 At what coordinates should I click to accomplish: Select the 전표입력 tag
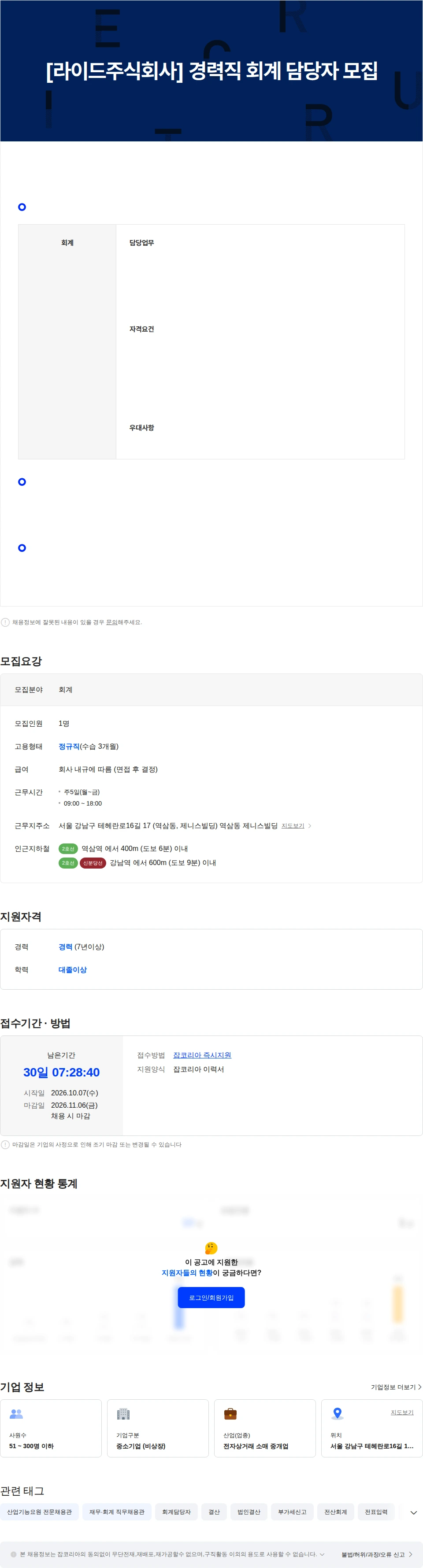tap(376, 1512)
